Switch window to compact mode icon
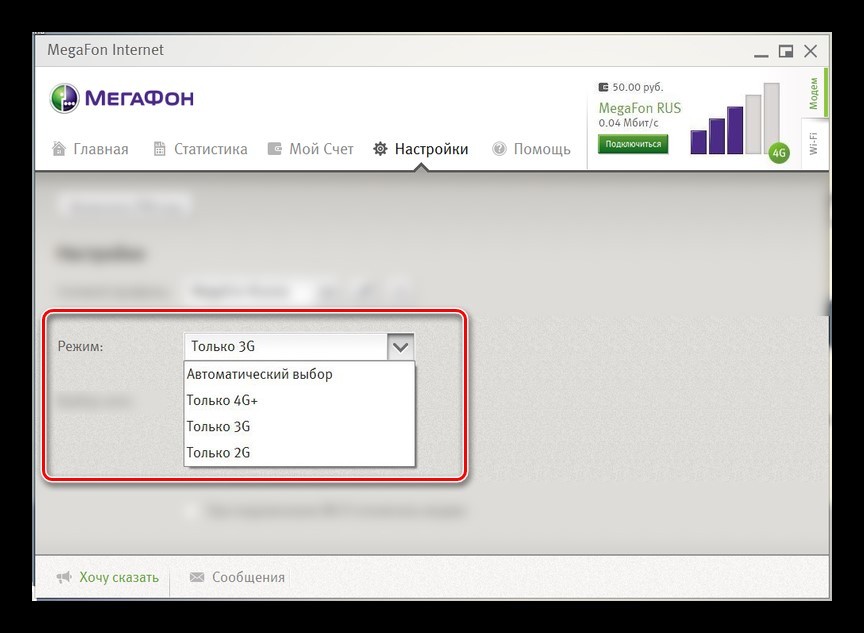864x633 pixels. pos(786,51)
